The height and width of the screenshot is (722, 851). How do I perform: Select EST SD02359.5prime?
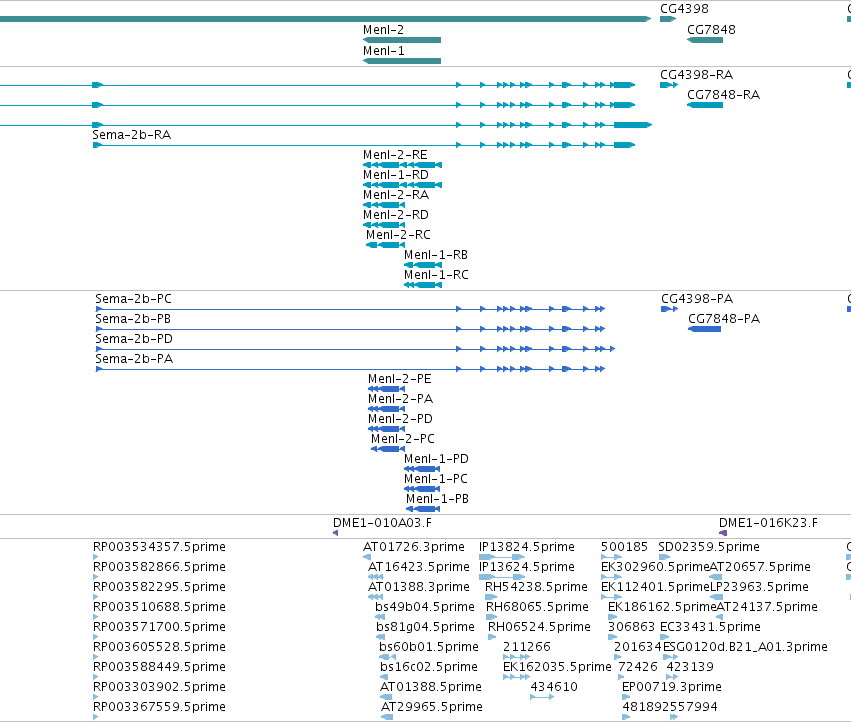[x=709, y=547]
